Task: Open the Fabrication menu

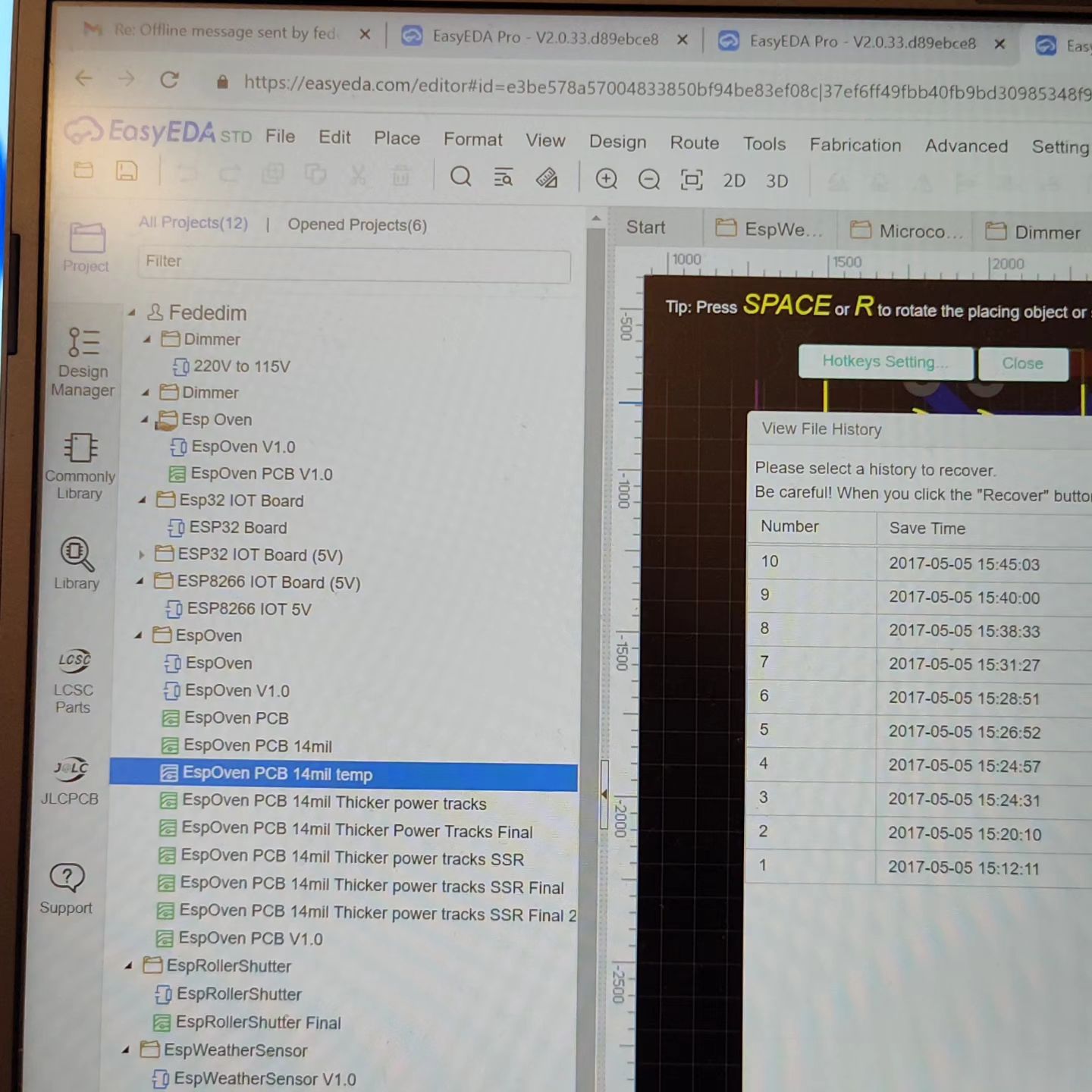Action: point(855,145)
